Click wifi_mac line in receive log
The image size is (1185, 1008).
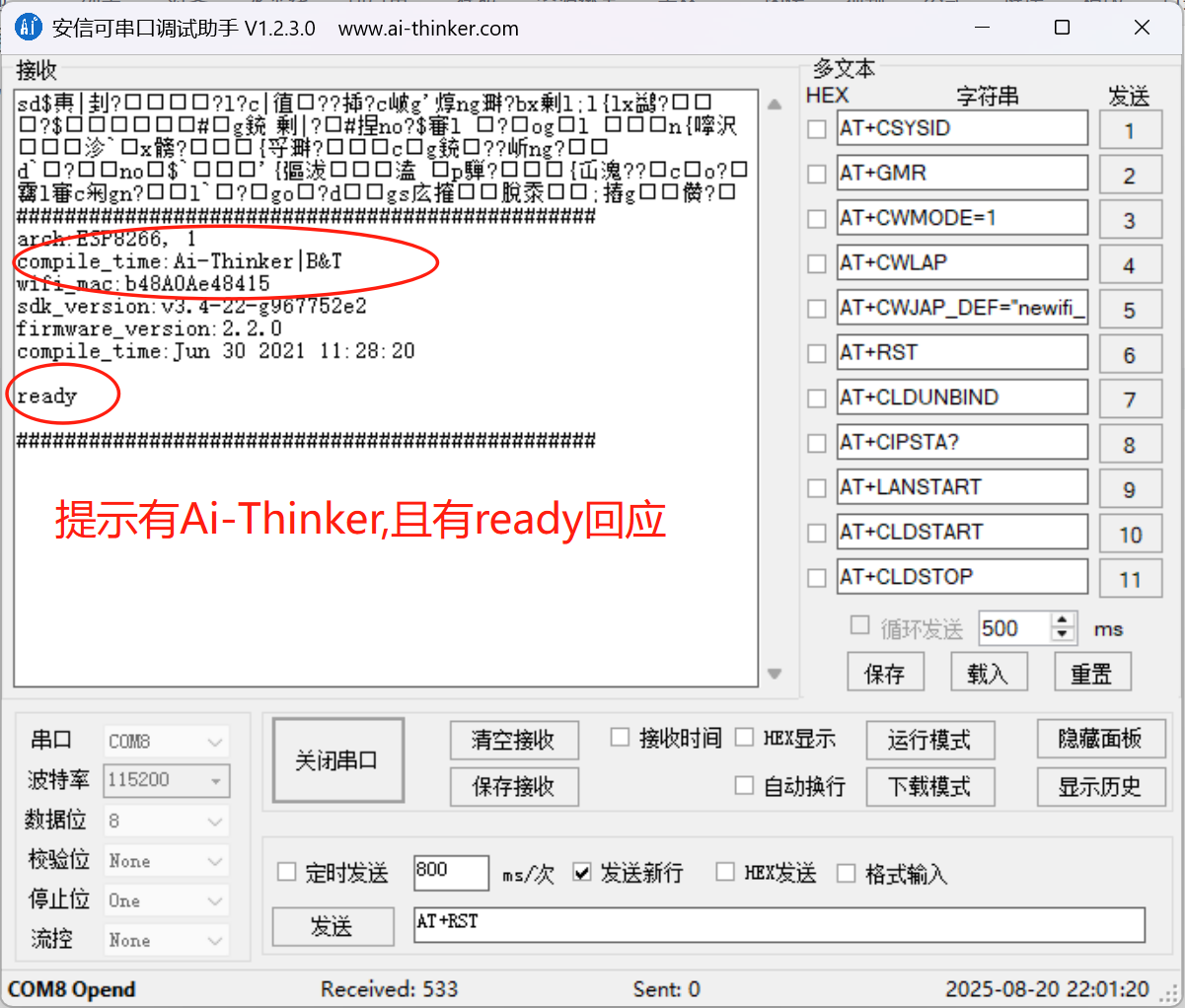[x=143, y=284]
